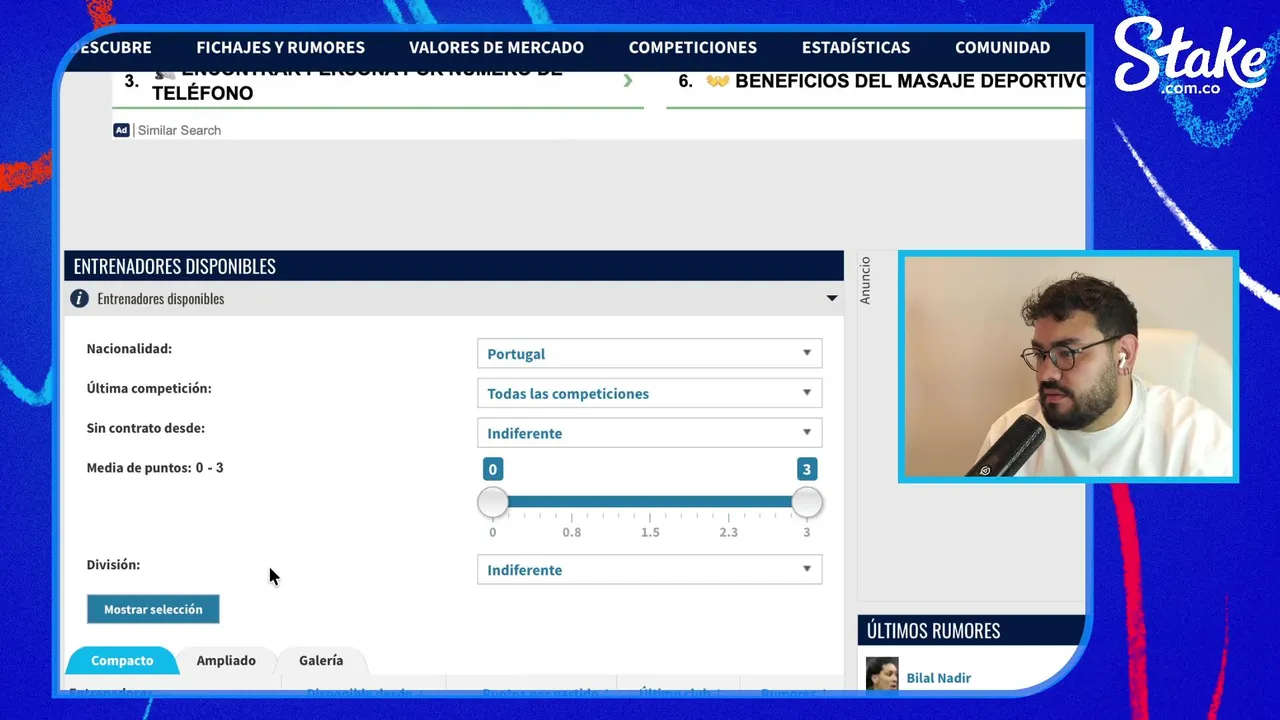Open the Bilal Nadir rumor link
Viewport: 1280px width, 720px height.
coord(938,678)
